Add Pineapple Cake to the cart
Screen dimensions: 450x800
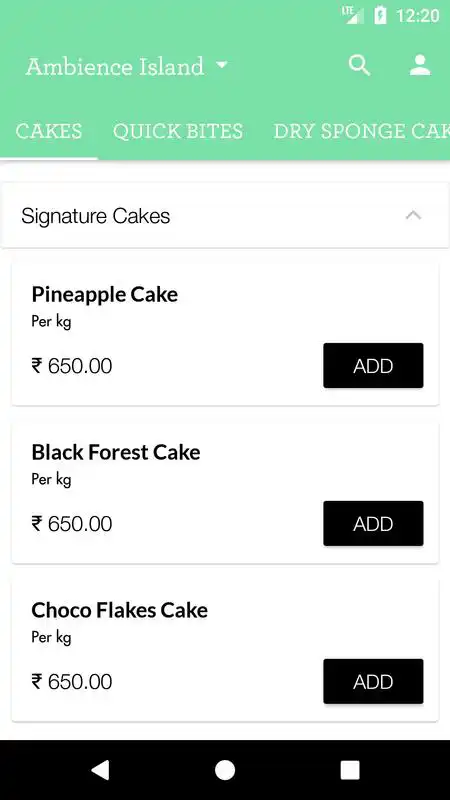coord(373,365)
